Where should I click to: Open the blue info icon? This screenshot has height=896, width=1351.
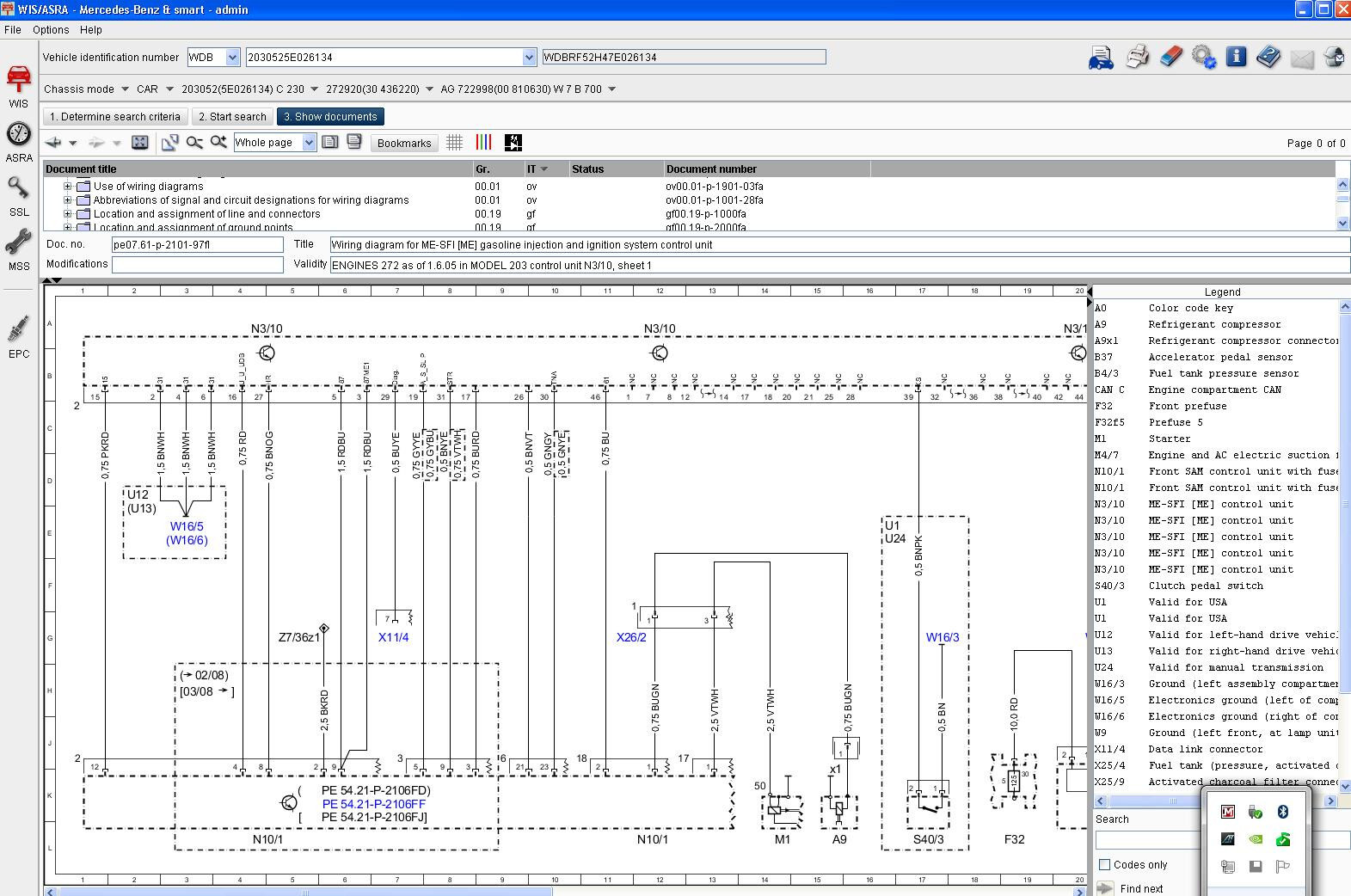coord(1236,58)
